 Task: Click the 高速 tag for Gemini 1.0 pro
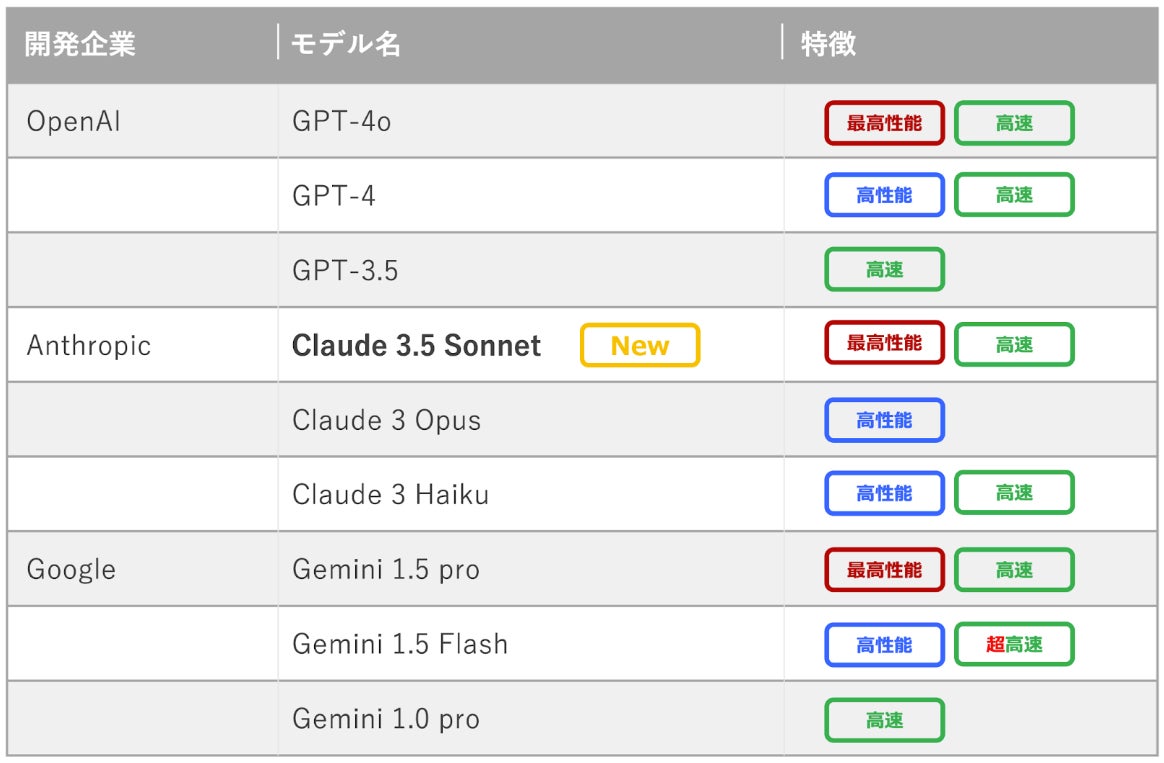(884, 720)
